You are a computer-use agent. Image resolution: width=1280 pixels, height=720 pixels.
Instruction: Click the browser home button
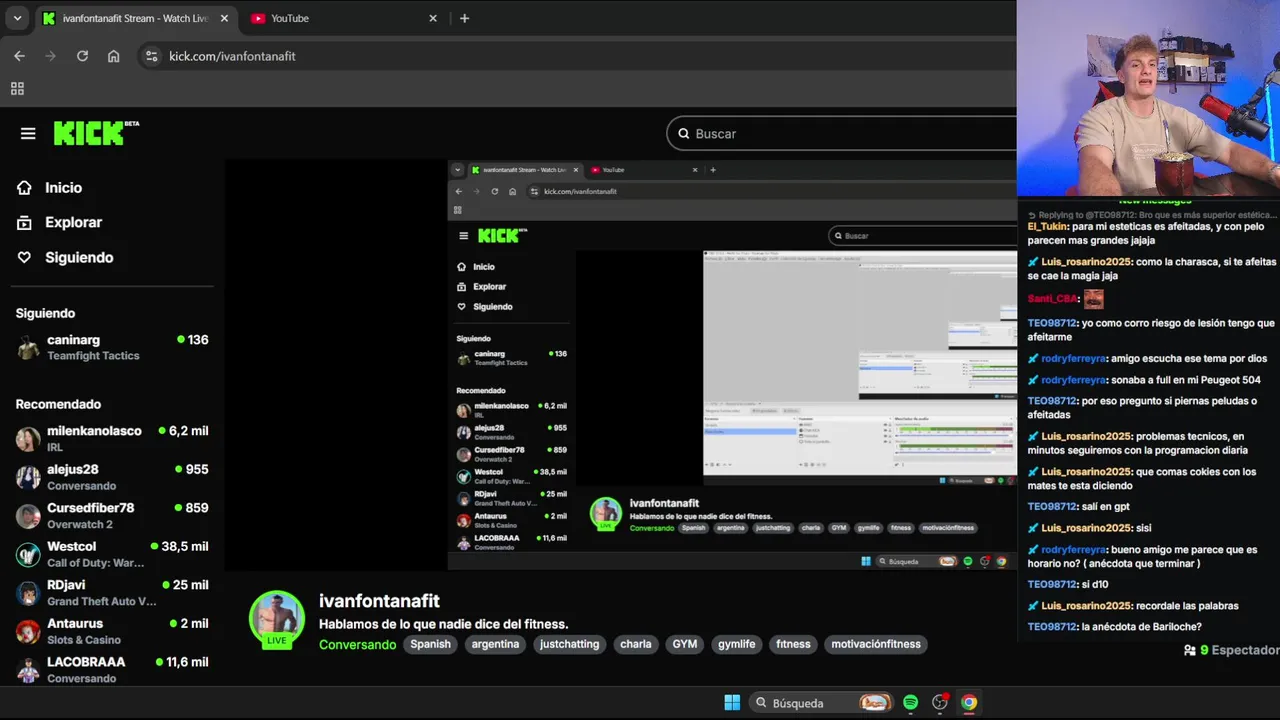pyautogui.click(x=114, y=56)
